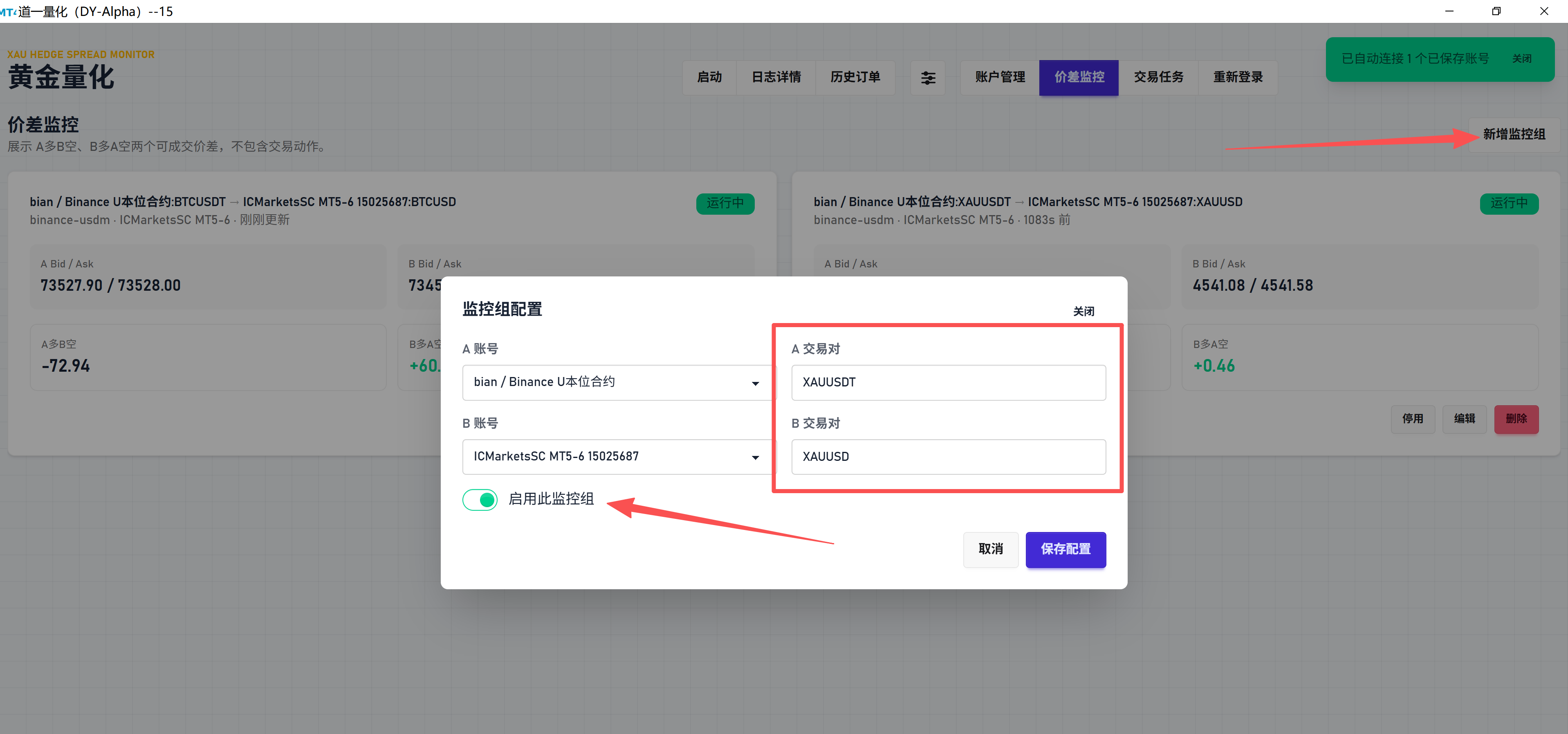Close the 监控组配置 dialog via 关闭
This screenshot has height=734, width=1568.
pos(1083,311)
